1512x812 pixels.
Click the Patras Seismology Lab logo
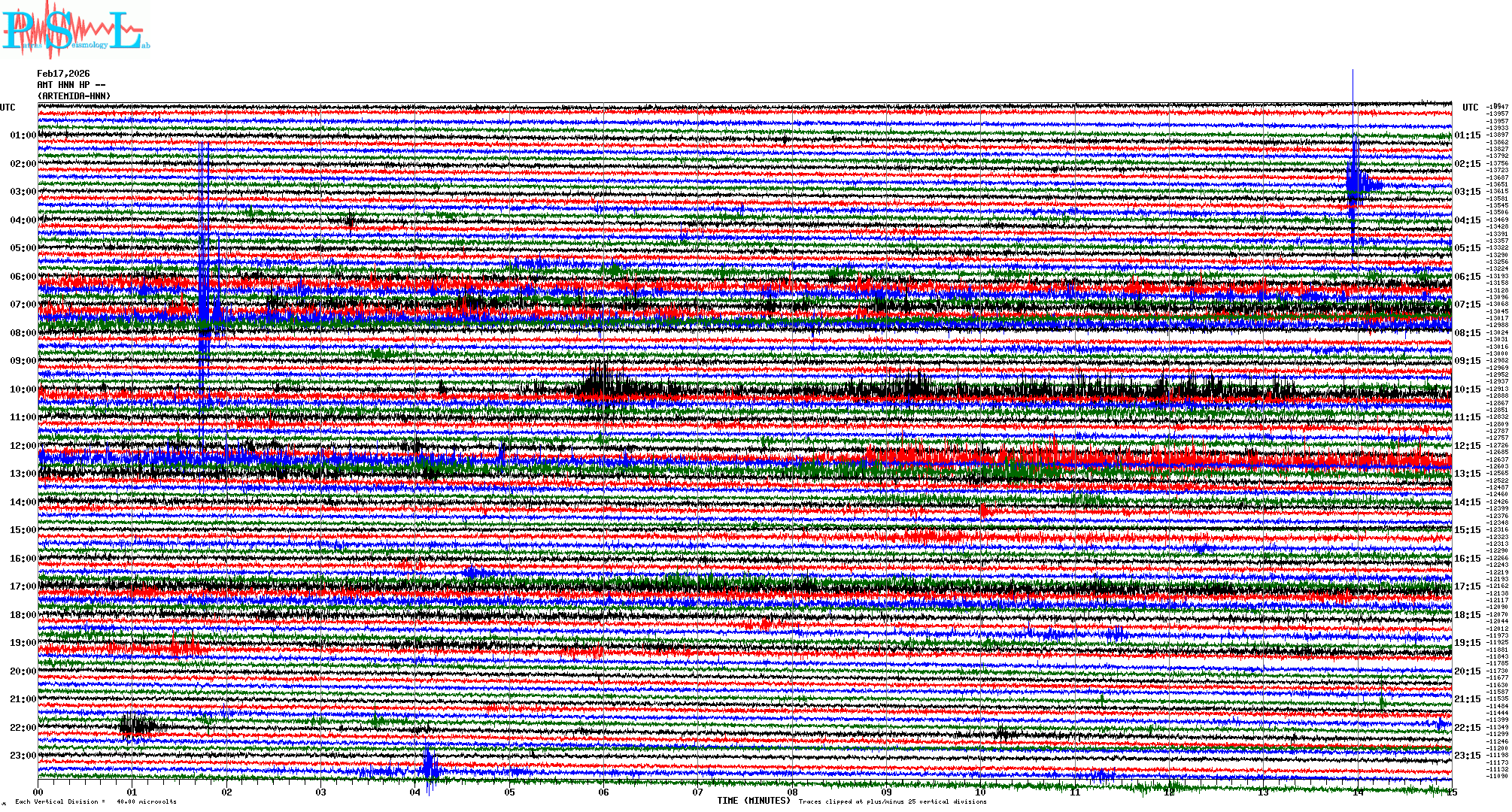coord(75,30)
